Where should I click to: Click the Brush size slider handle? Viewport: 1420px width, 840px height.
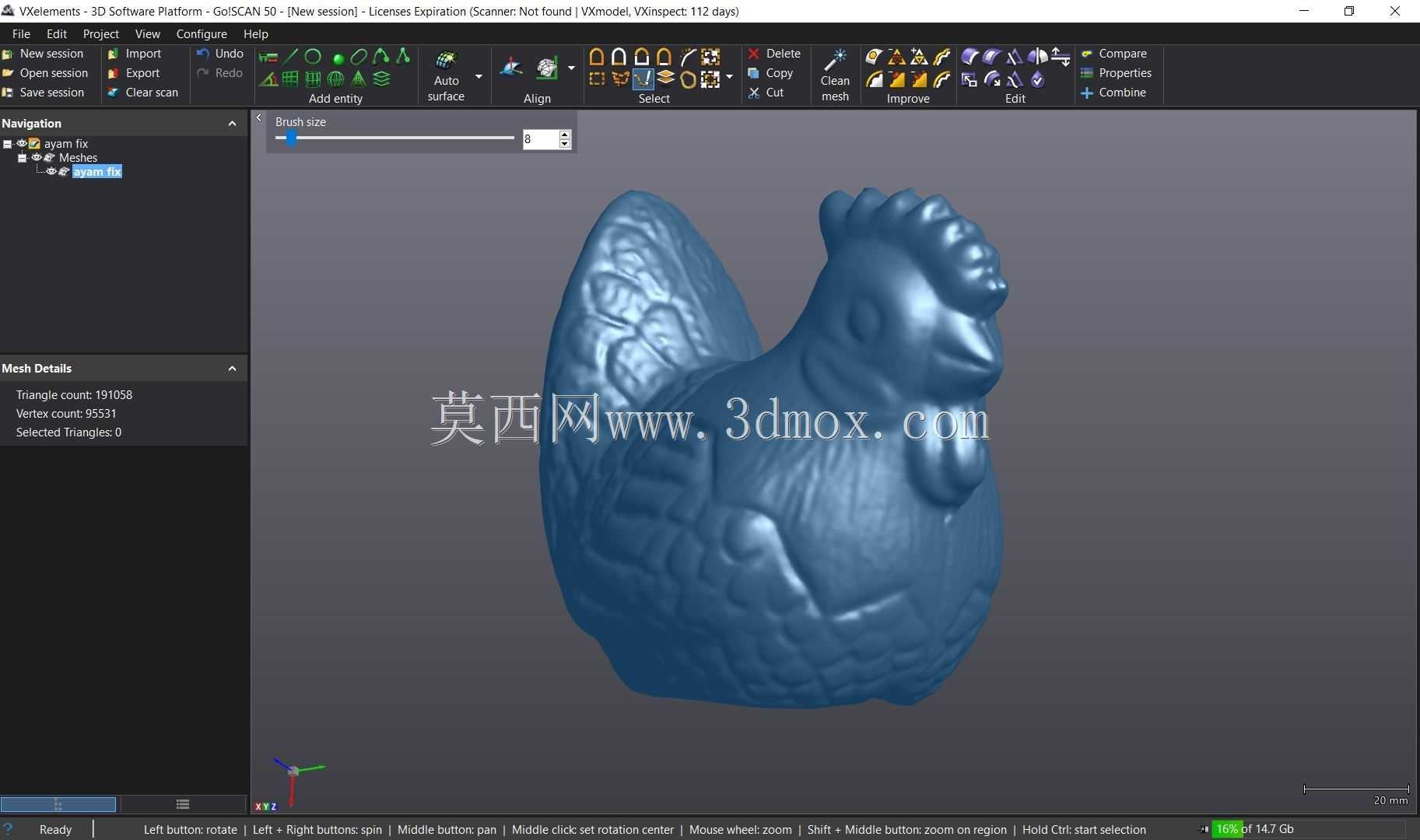point(291,138)
